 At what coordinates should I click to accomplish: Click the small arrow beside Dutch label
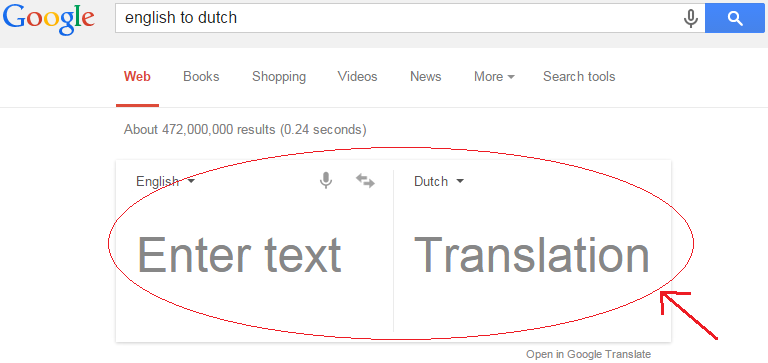[459, 182]
